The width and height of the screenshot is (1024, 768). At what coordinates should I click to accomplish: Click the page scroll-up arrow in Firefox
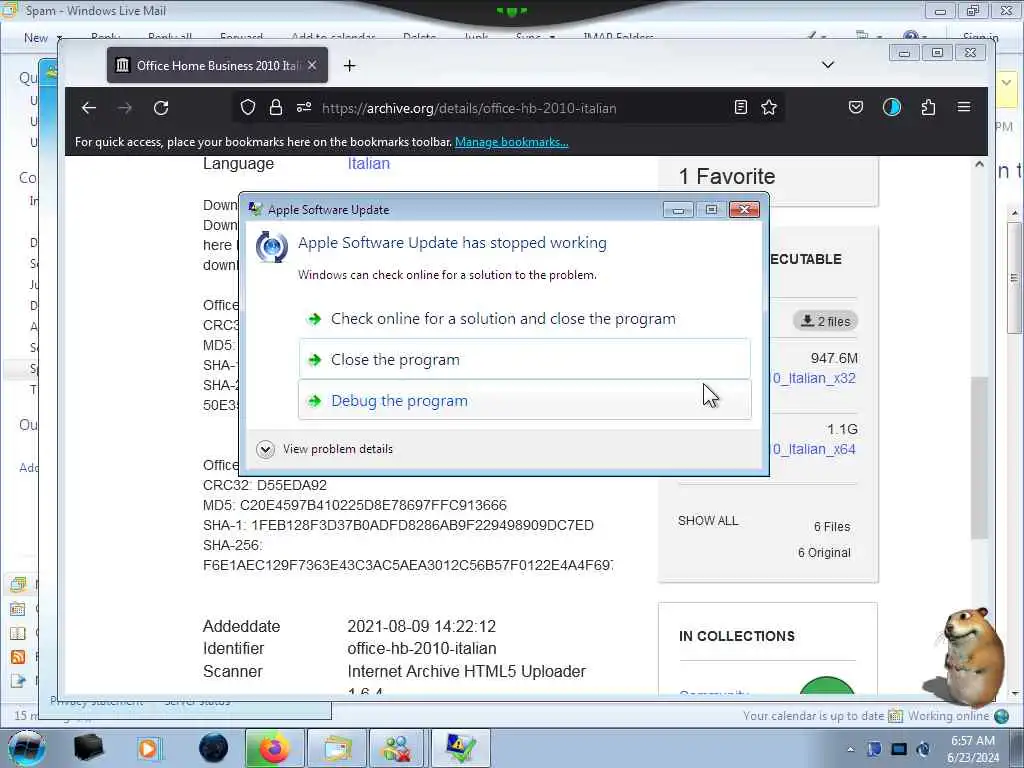point(979,165)
